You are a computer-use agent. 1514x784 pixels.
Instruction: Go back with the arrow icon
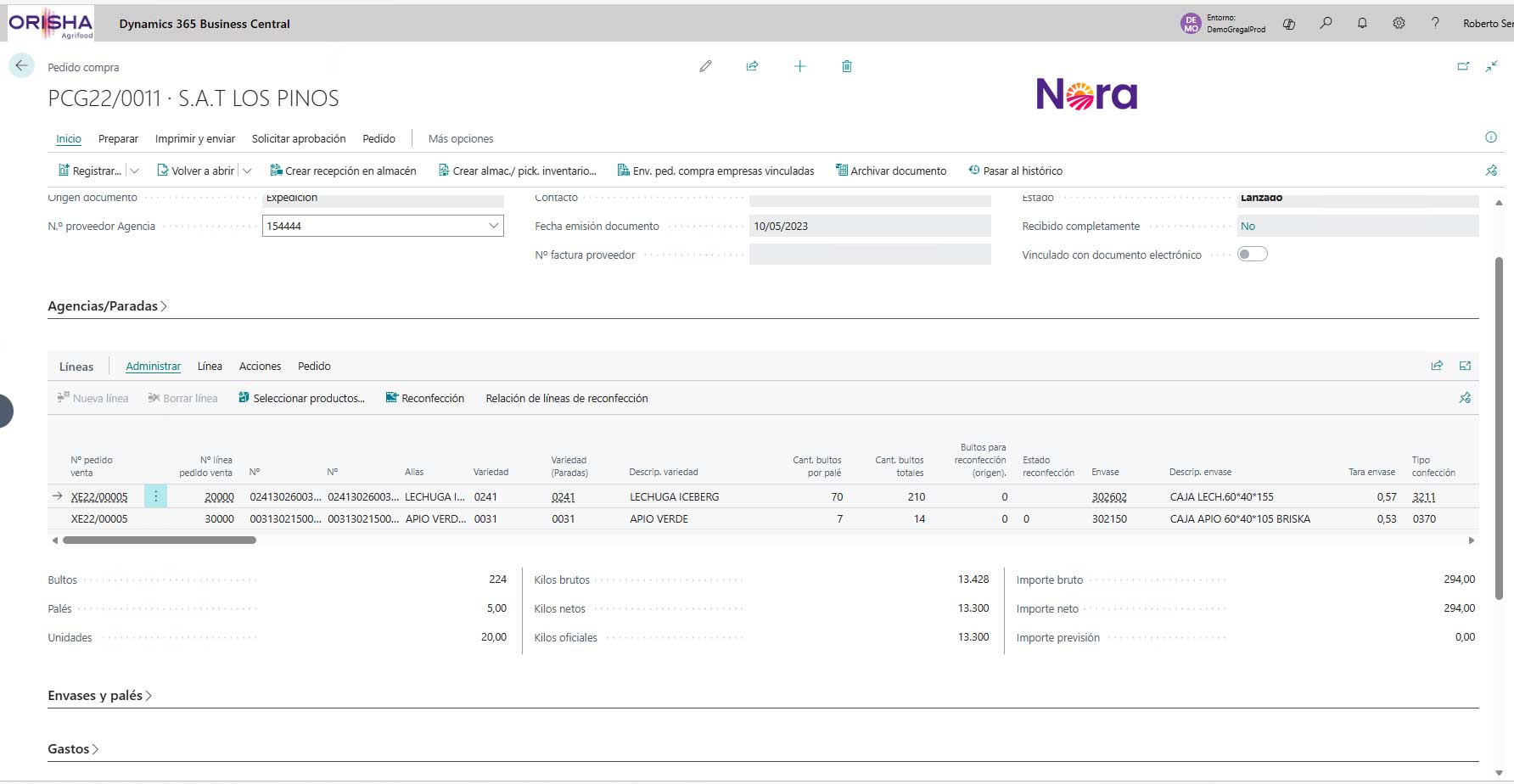coord(21,65)
